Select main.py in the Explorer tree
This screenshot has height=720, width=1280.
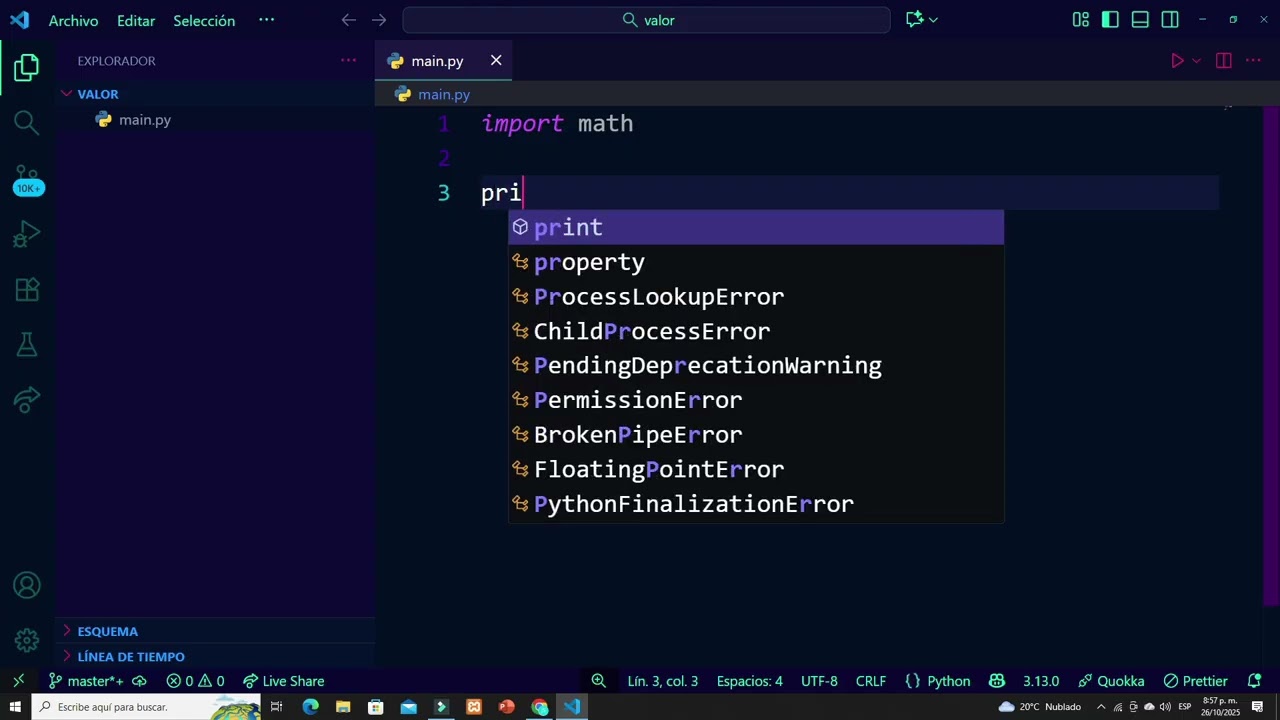tap(215, 120)
